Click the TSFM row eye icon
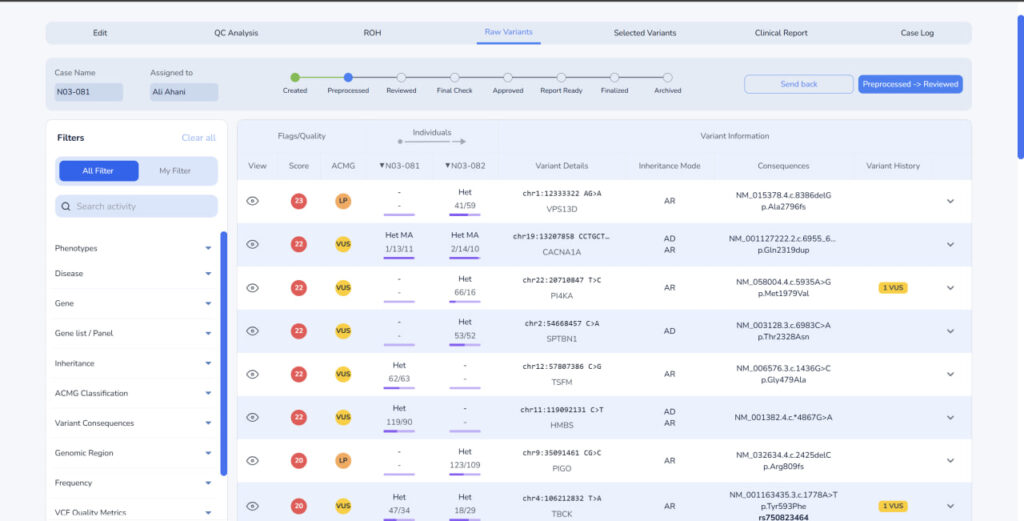Viewport: 1024px width, 521px height. (x=253, y=374)
